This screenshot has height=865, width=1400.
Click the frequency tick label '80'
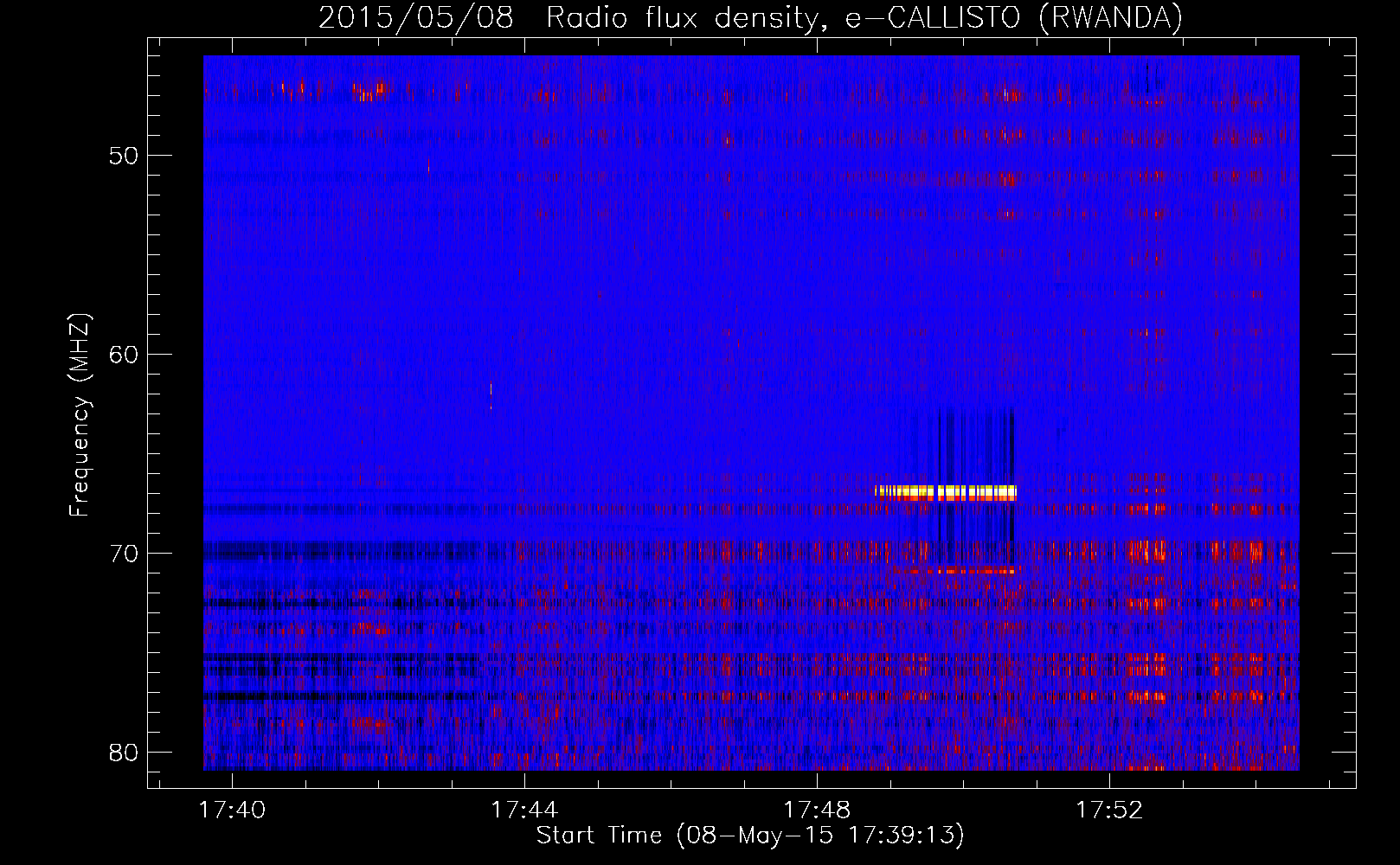click(x=124, y=753)
